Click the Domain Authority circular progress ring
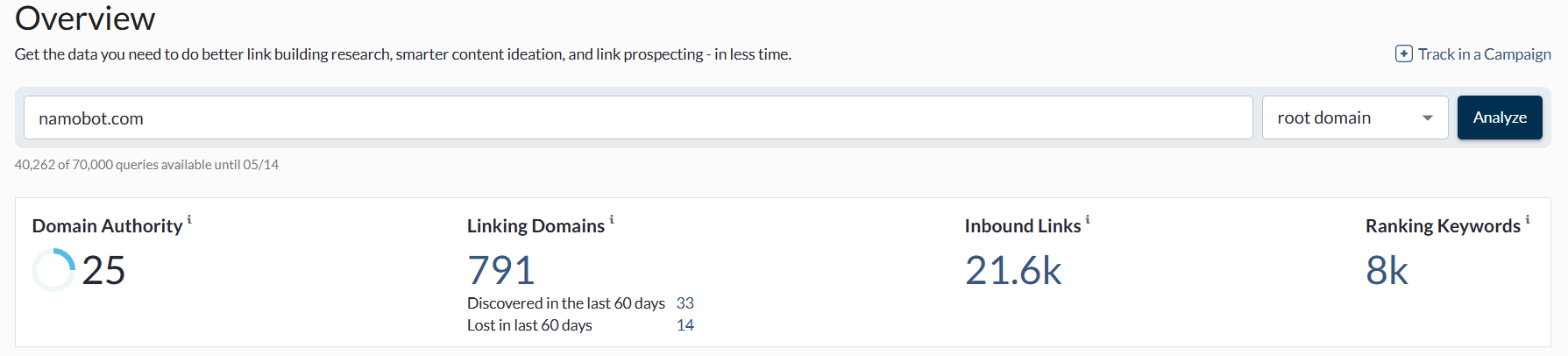 (53, 270)
